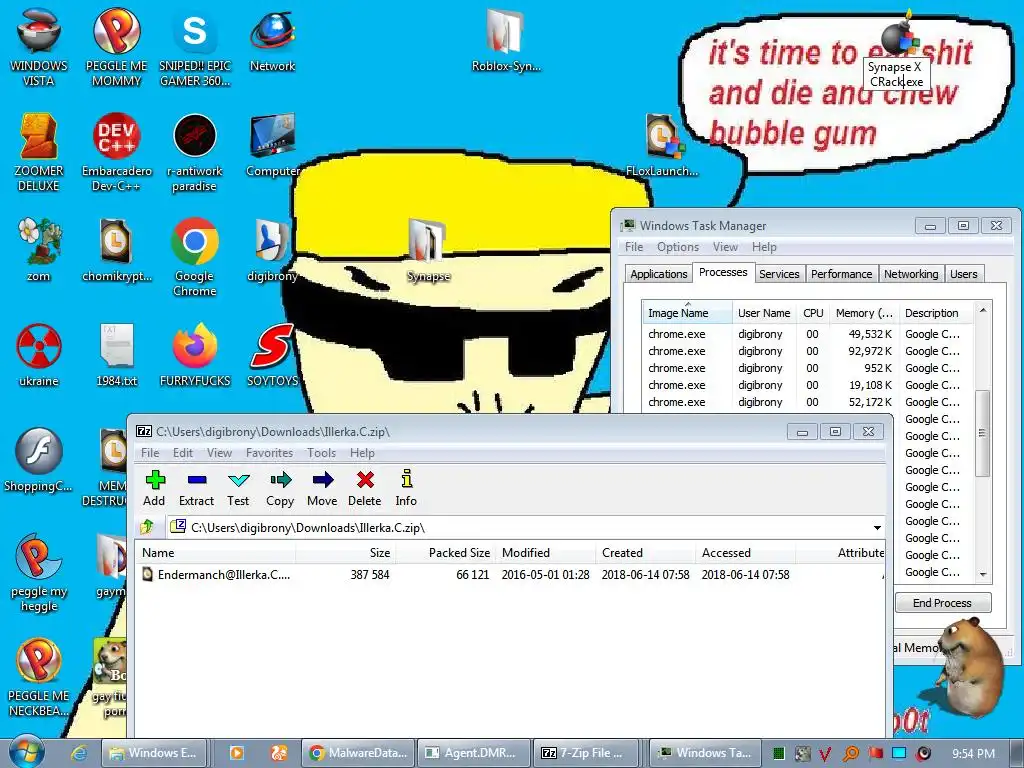Click the Embarcadero Dev-C++ desktop icon

coord(116,153)
